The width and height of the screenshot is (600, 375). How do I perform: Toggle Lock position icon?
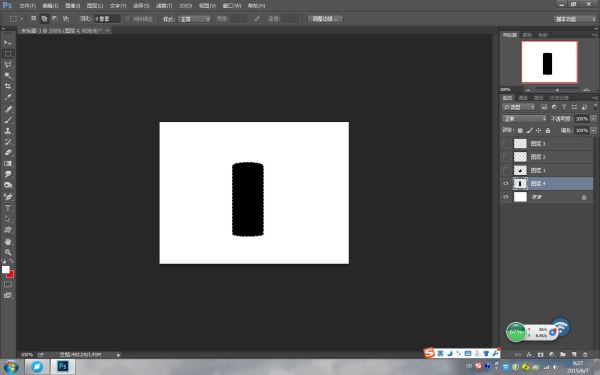tap(538, 130)
